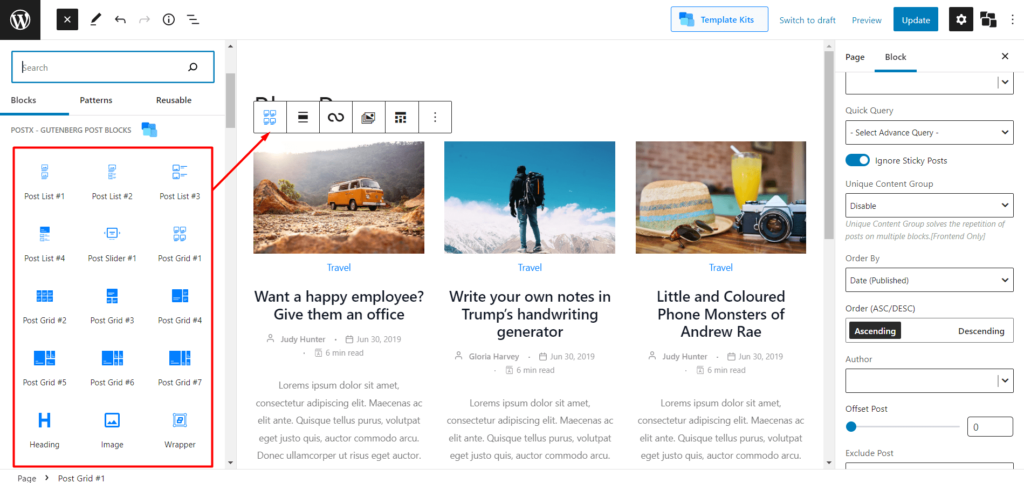Open Unique Content Group dropdown
This screenshot has width=1024, height=483.
(929, 206)
